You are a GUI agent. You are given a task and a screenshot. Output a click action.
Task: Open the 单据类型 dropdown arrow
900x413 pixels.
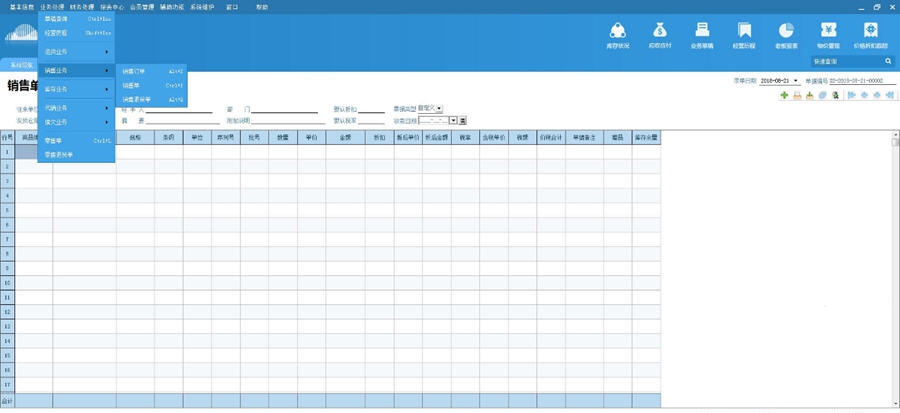point(439,108)
